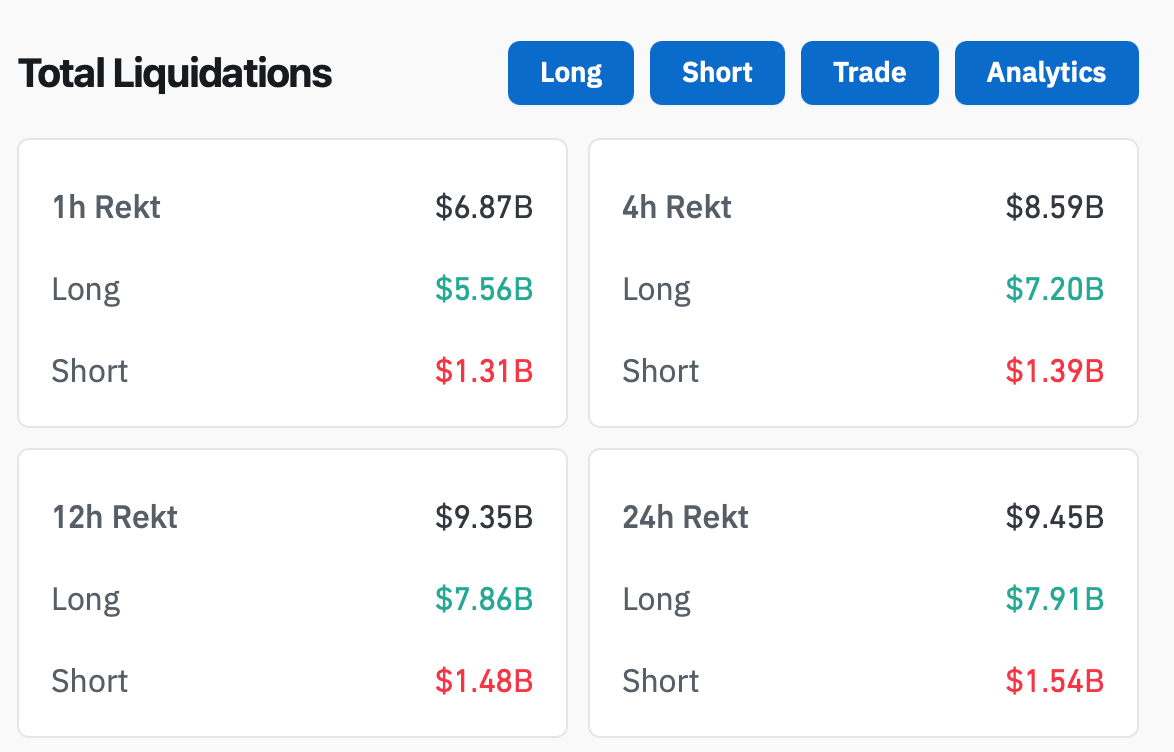Click the Long button
Image resolution: width=1174 pixels, height=752 pixels.
(570, 73)
